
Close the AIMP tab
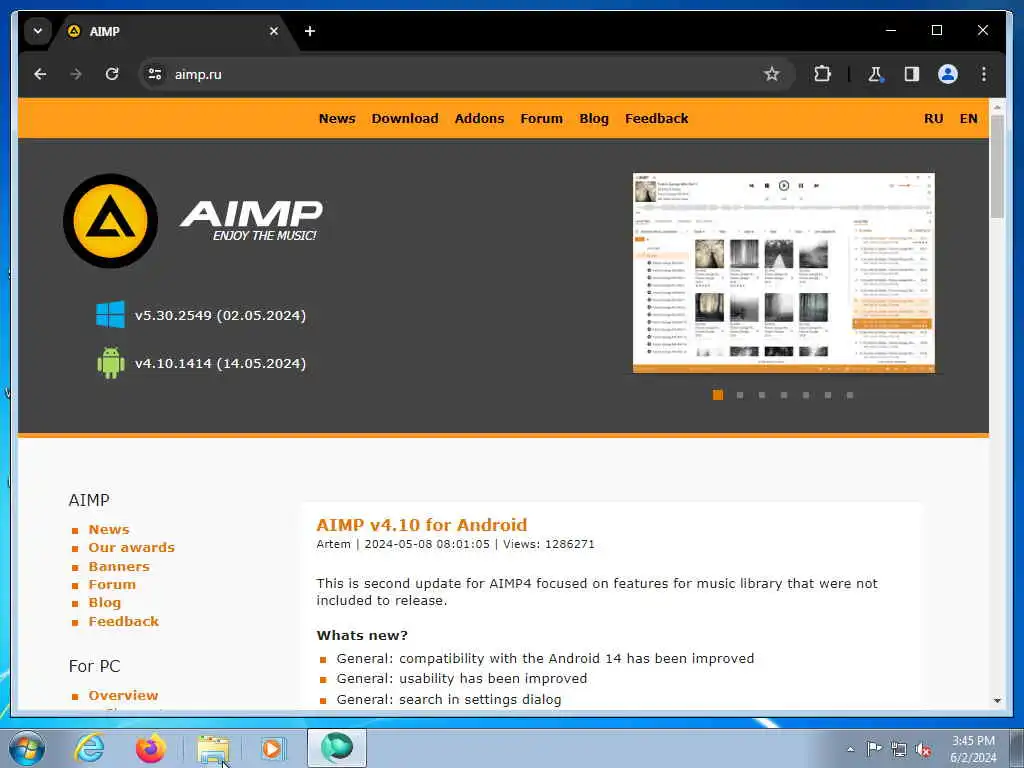coord(274,31)
